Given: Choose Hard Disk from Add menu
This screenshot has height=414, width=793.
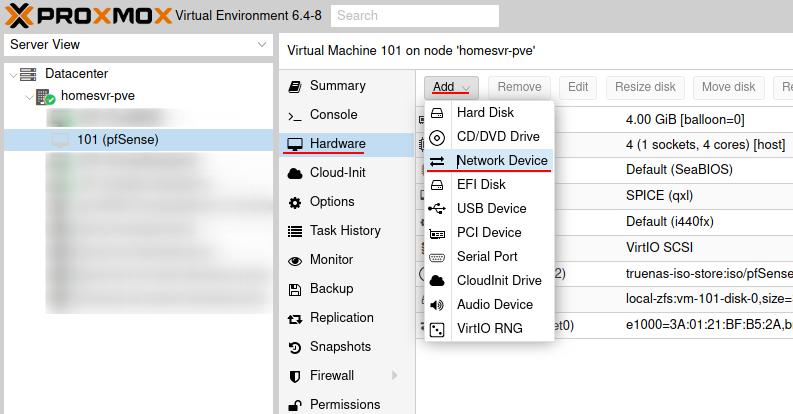Looking at the screenshot, I should point(489,112).
